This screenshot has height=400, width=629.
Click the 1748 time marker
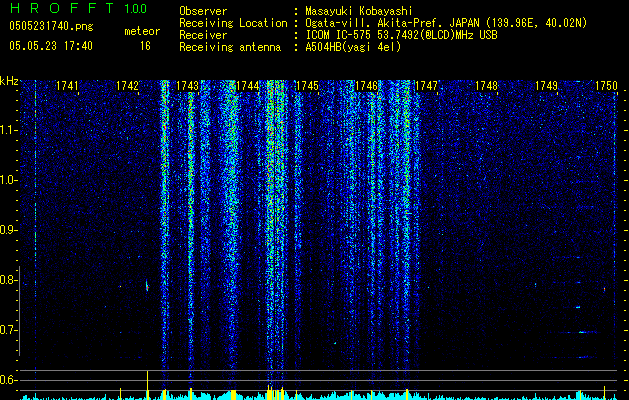[486, 85]
